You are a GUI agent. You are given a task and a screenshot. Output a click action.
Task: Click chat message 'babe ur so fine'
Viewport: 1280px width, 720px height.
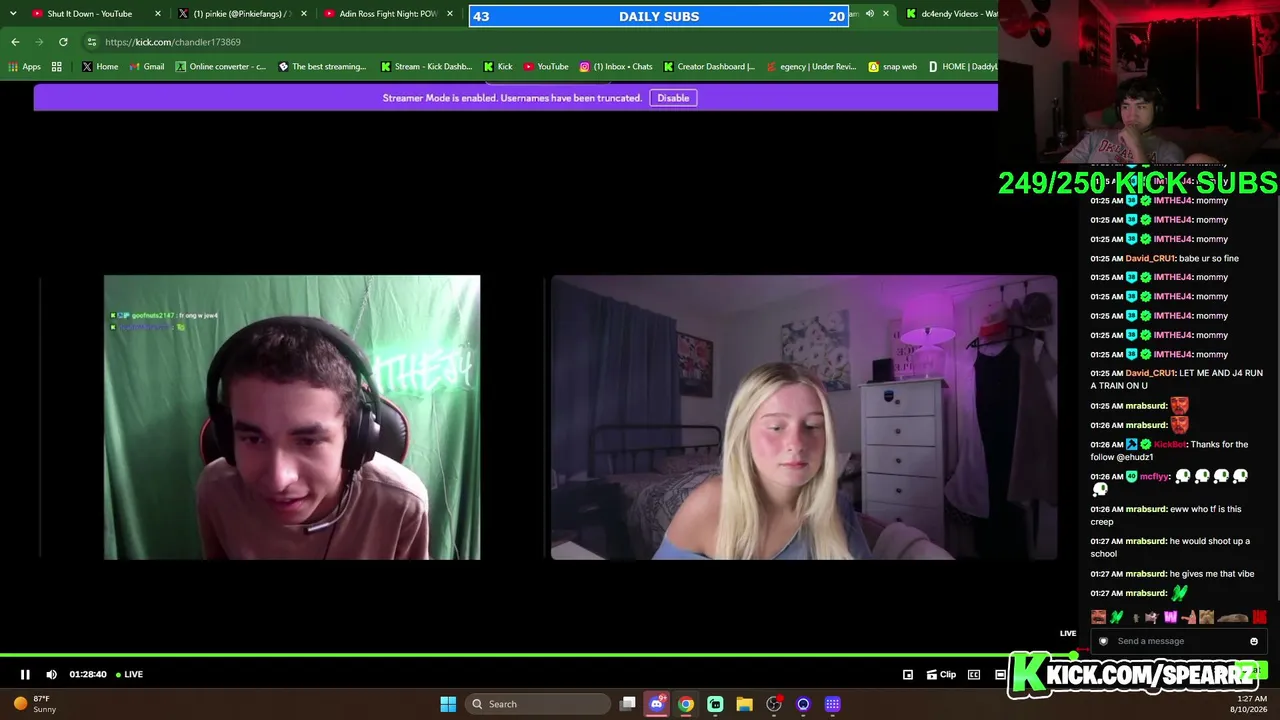click(x=1208, y=258)
